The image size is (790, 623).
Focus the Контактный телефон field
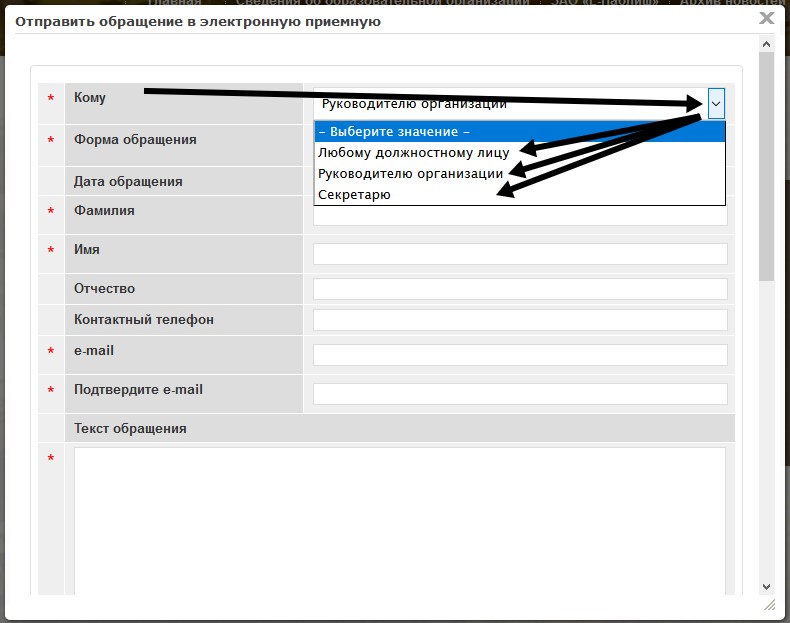point(520,320)
